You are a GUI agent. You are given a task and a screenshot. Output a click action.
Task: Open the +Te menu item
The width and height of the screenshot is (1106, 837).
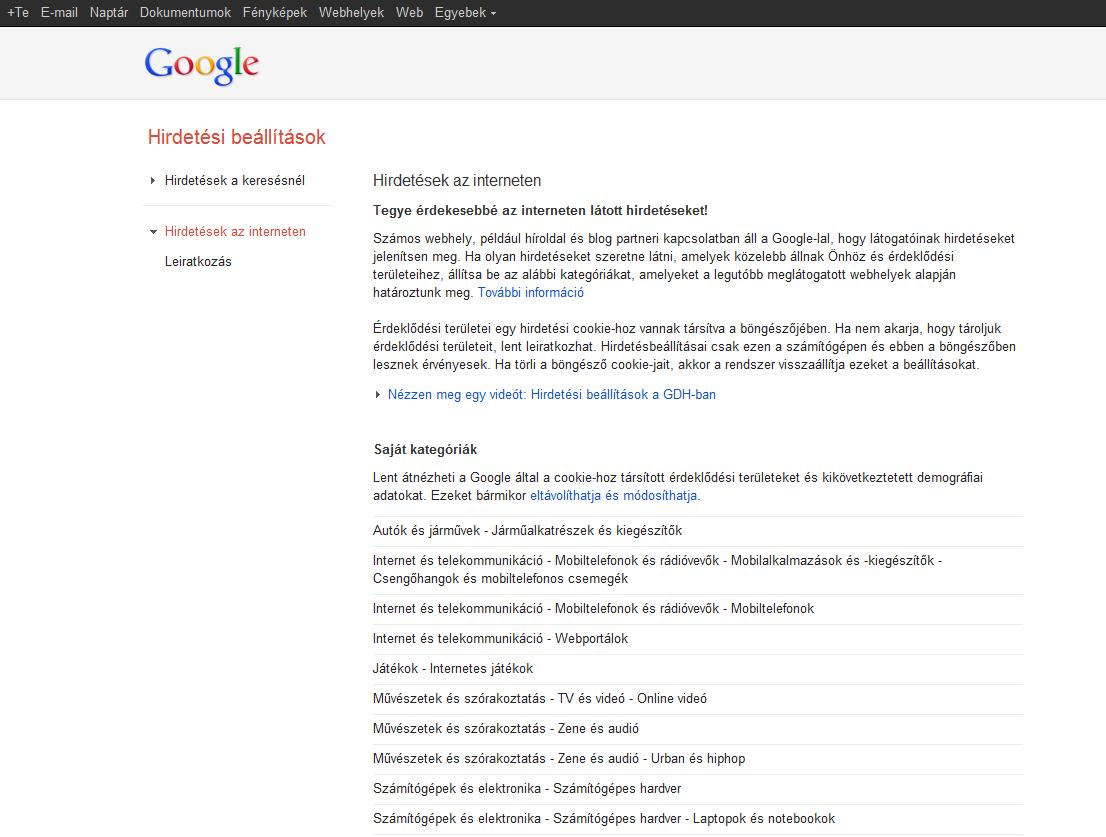[x=18, y=13]
